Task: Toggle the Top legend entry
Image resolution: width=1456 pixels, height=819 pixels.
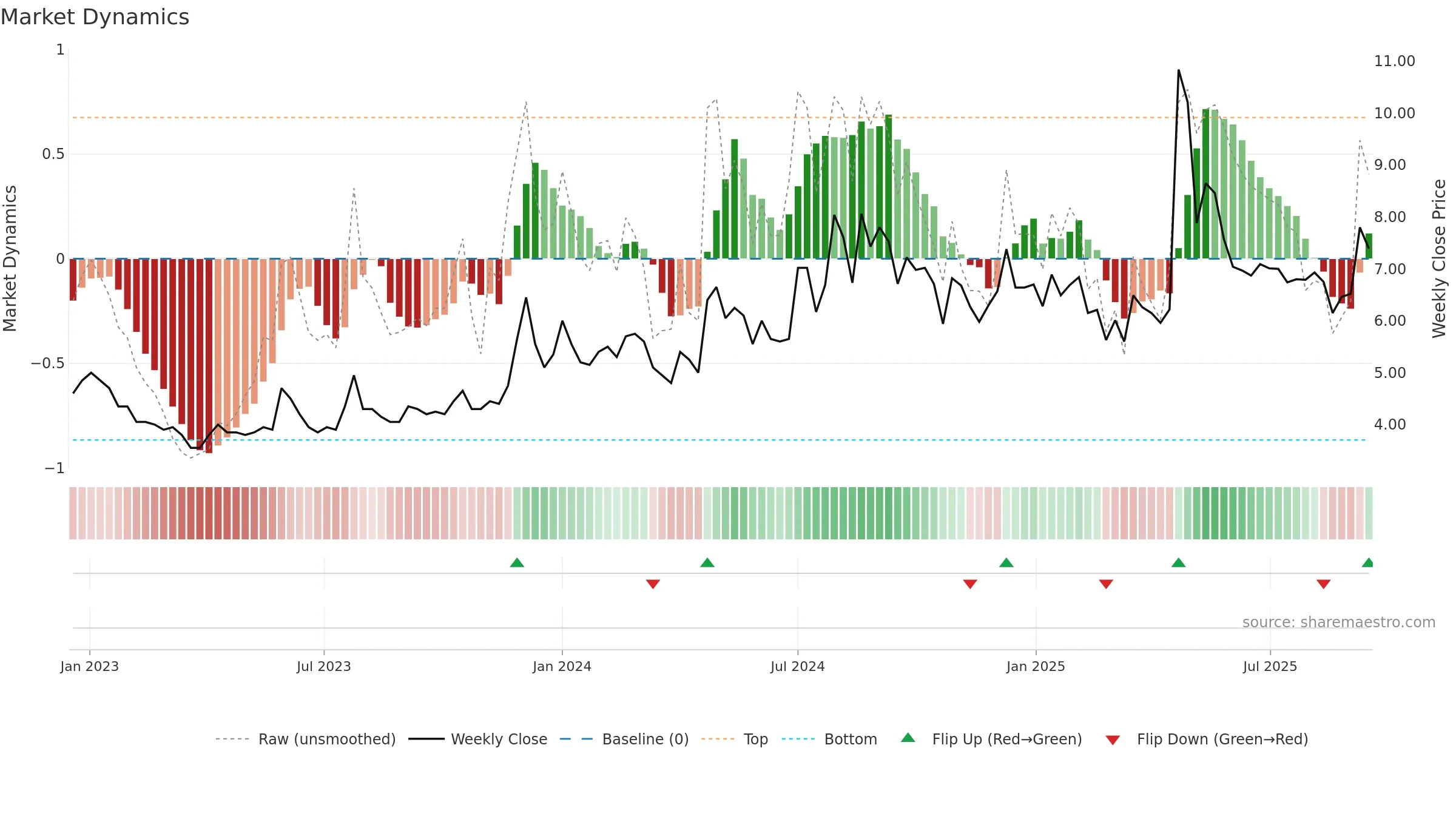Action: 735,739
